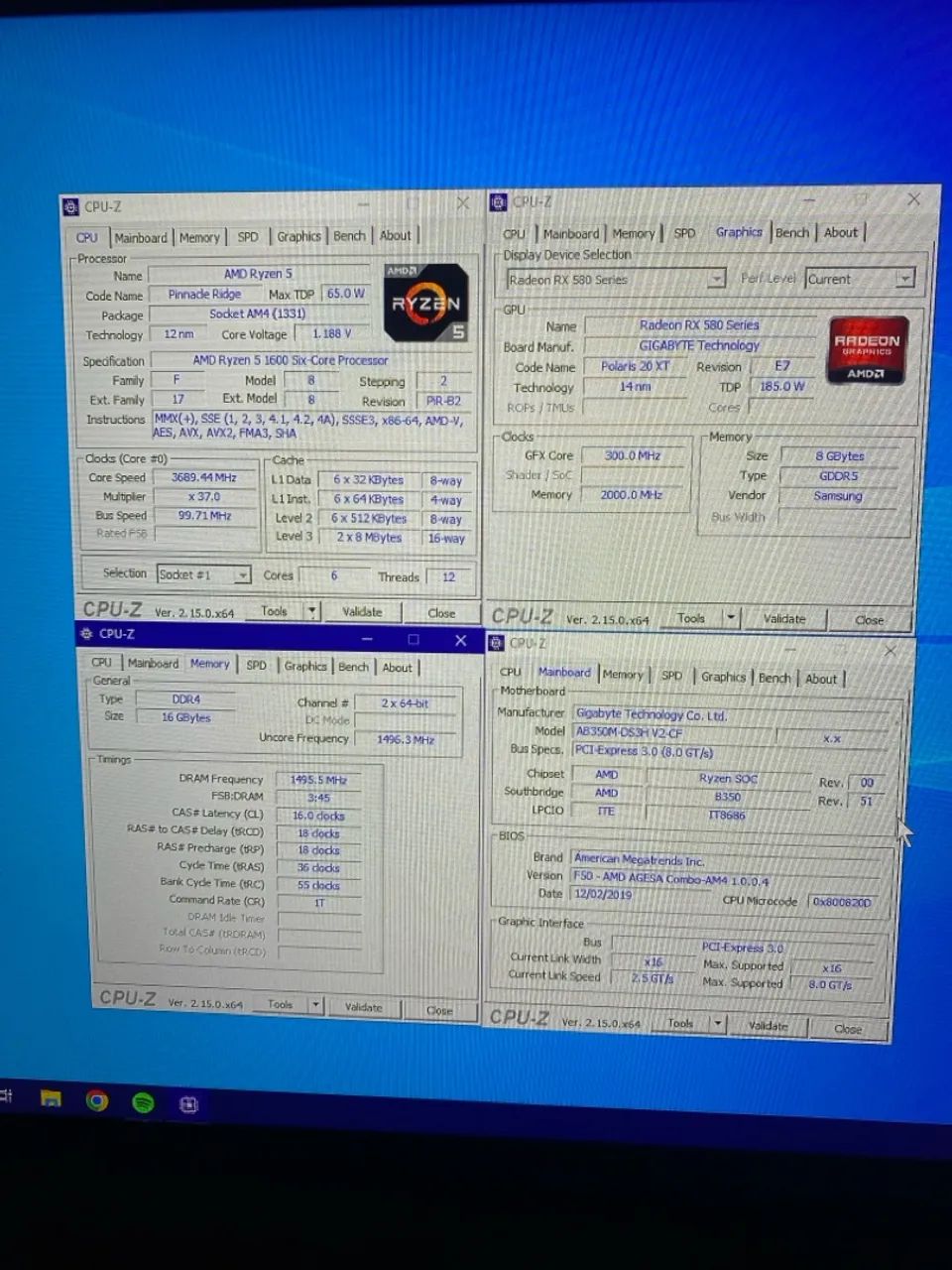The height and width of the screenshot is (1270, 952).
Task: Click the Model AB350M-DS3H V2-CF field
Action: pyautogui.click(x=674, y=732)
